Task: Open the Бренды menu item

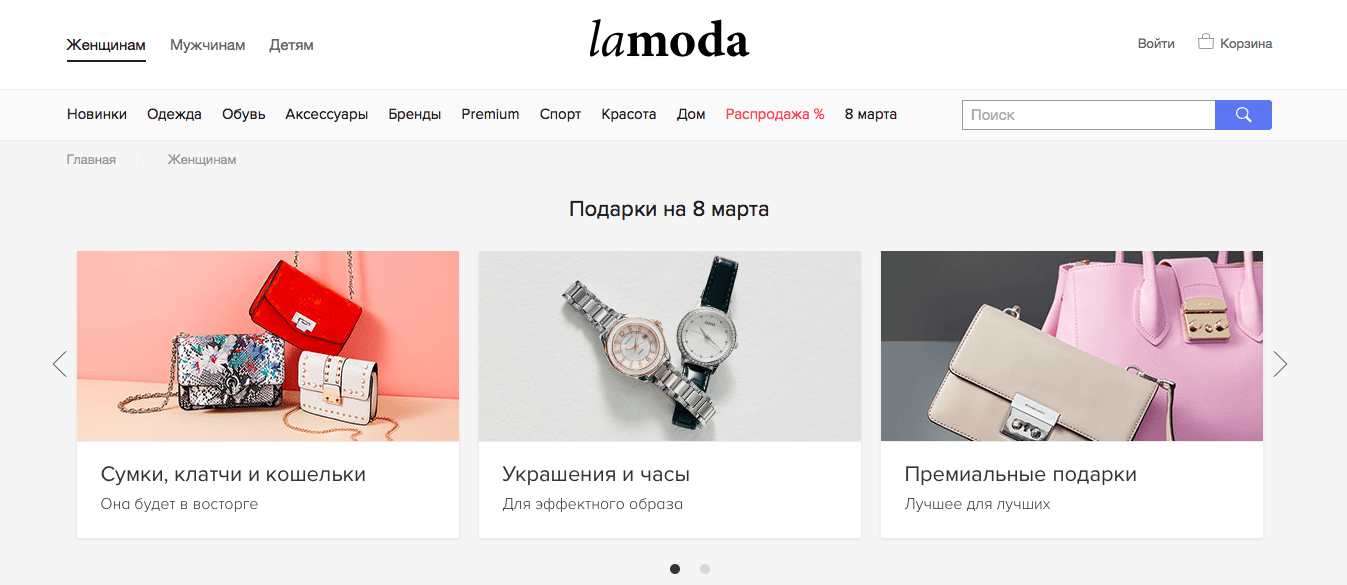Action: coord(415,114)
